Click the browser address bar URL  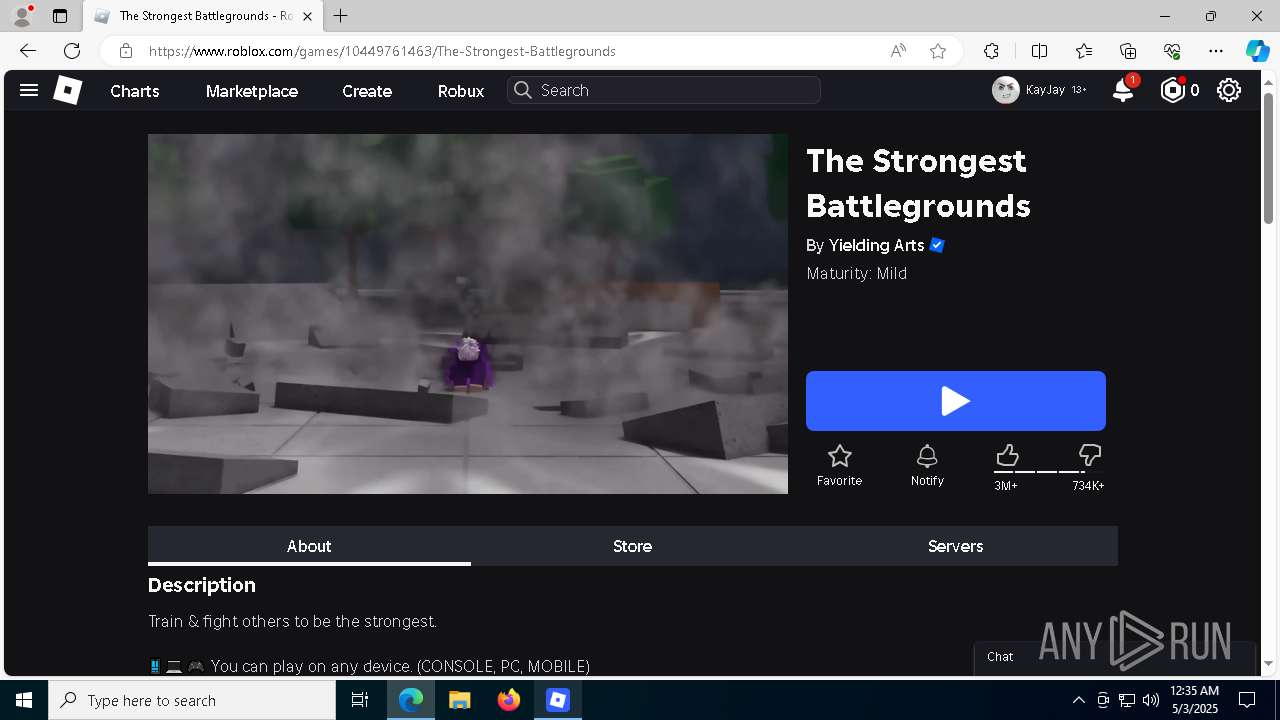pos(382,51)
